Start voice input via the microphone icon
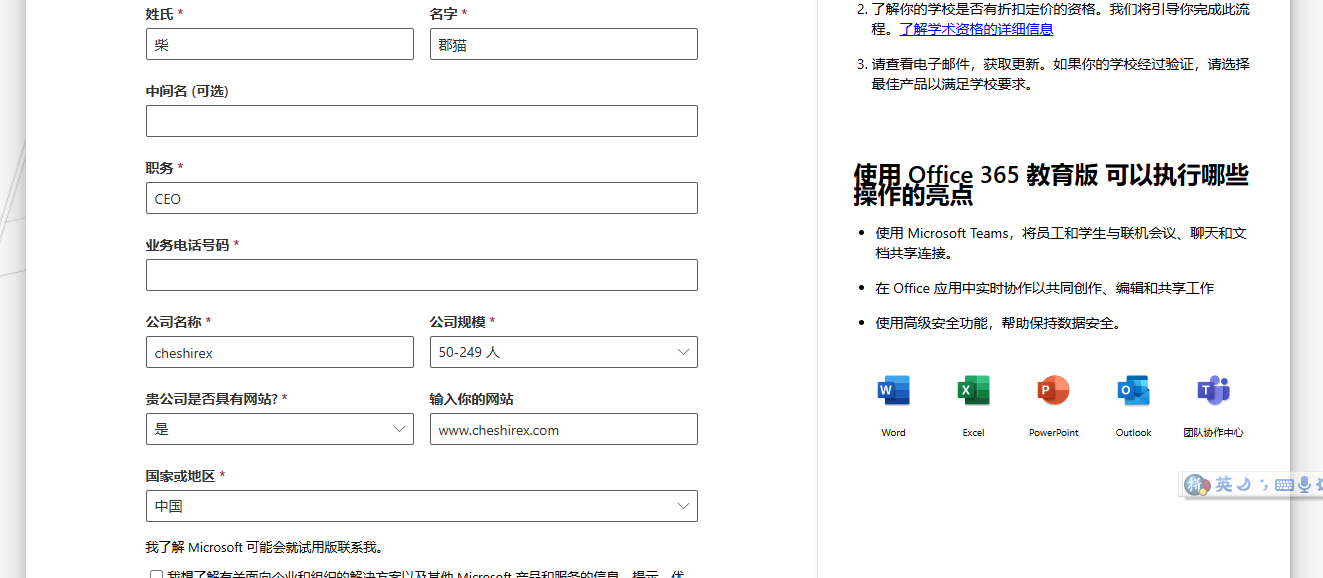 click(1304, 485)
